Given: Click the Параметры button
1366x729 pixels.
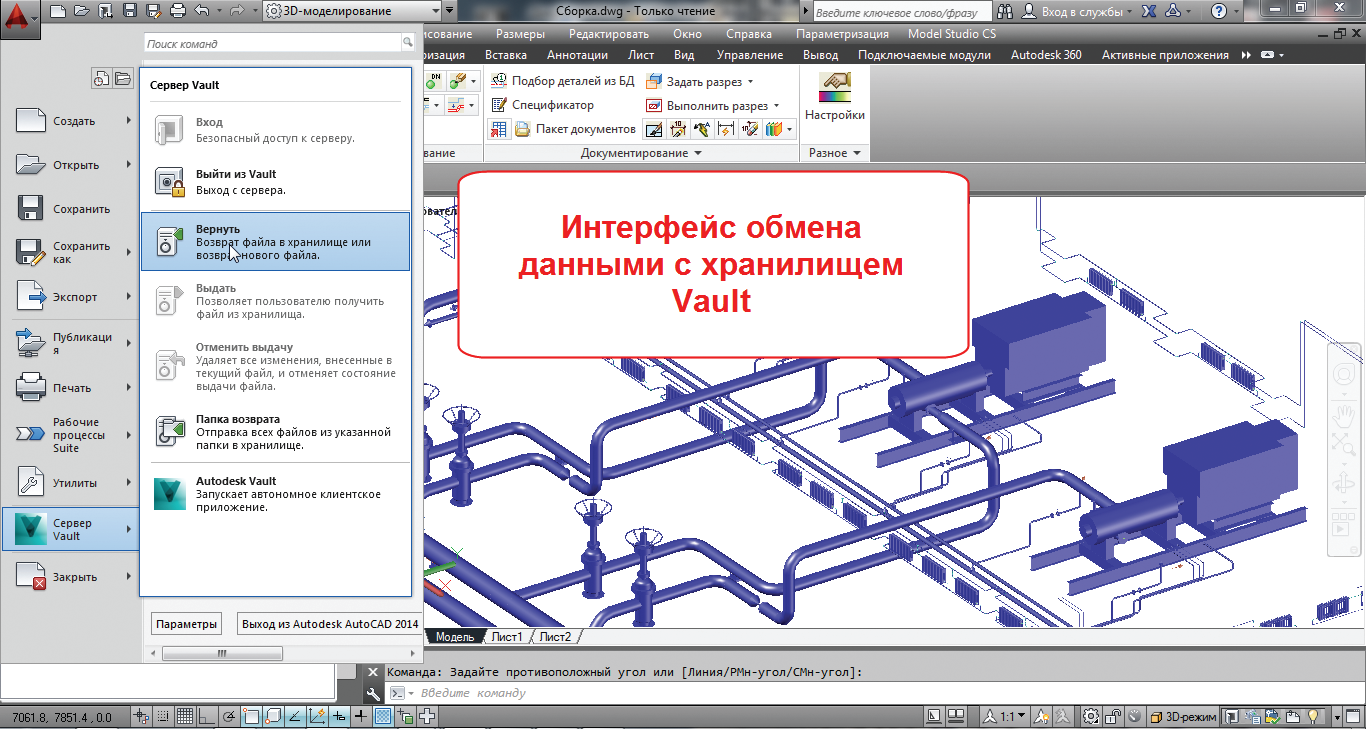Looking at the screenshot, I should (186, 624).
